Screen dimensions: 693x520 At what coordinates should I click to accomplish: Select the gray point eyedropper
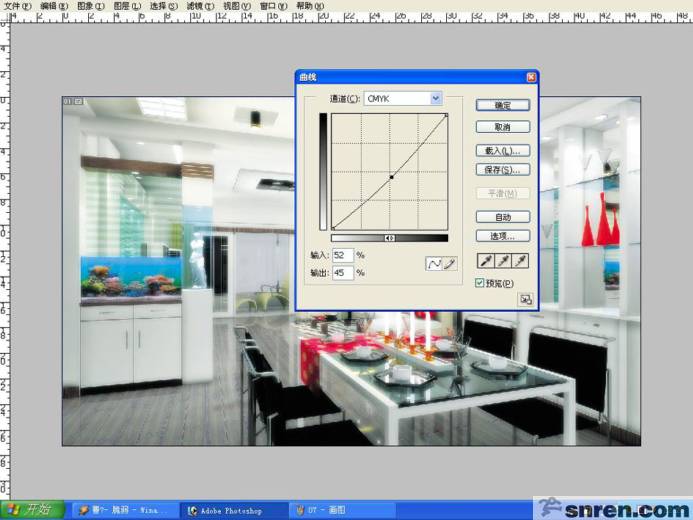(503, 261)
